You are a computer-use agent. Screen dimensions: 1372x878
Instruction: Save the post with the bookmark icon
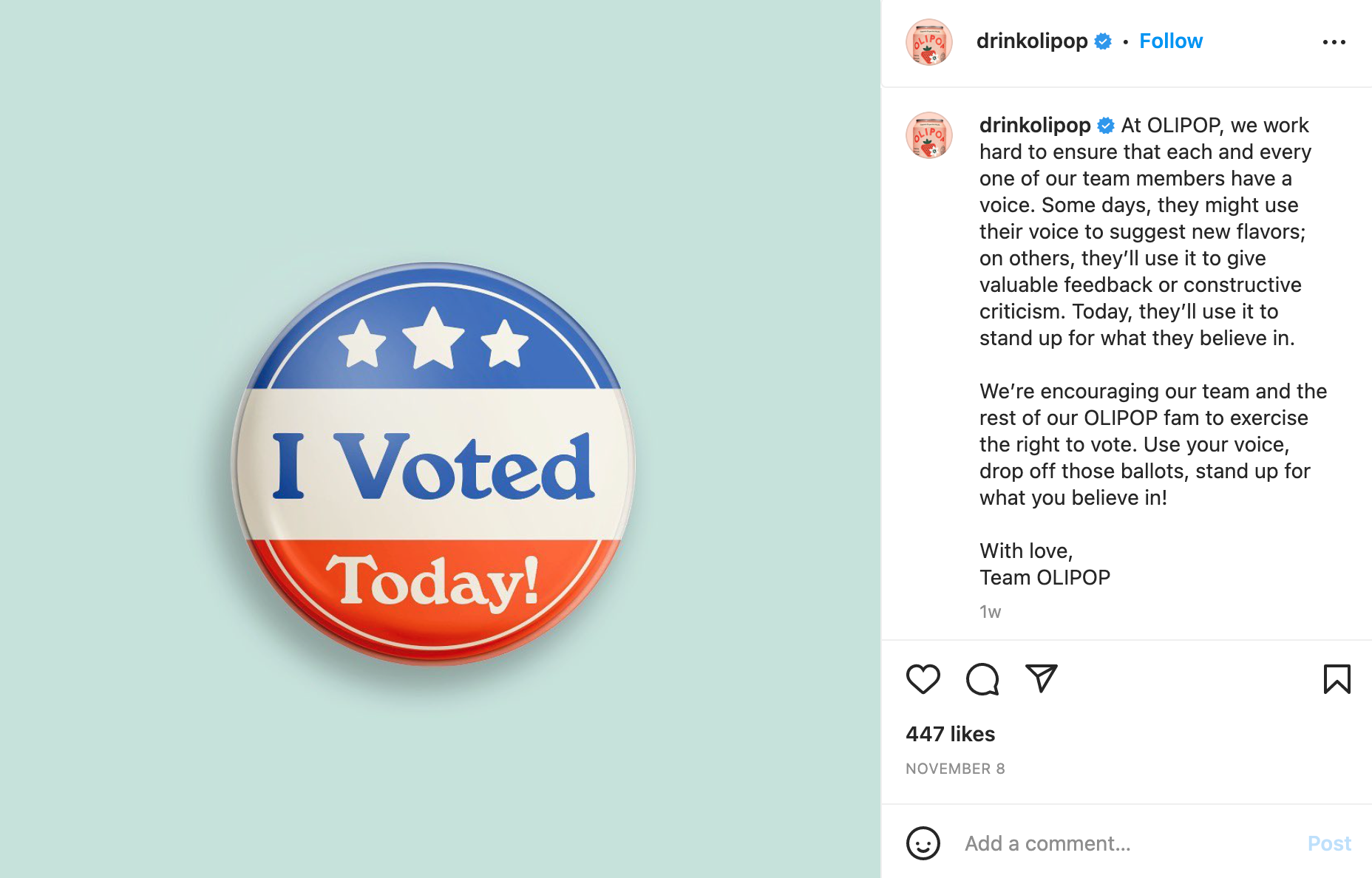click(x=1337, y=679)
